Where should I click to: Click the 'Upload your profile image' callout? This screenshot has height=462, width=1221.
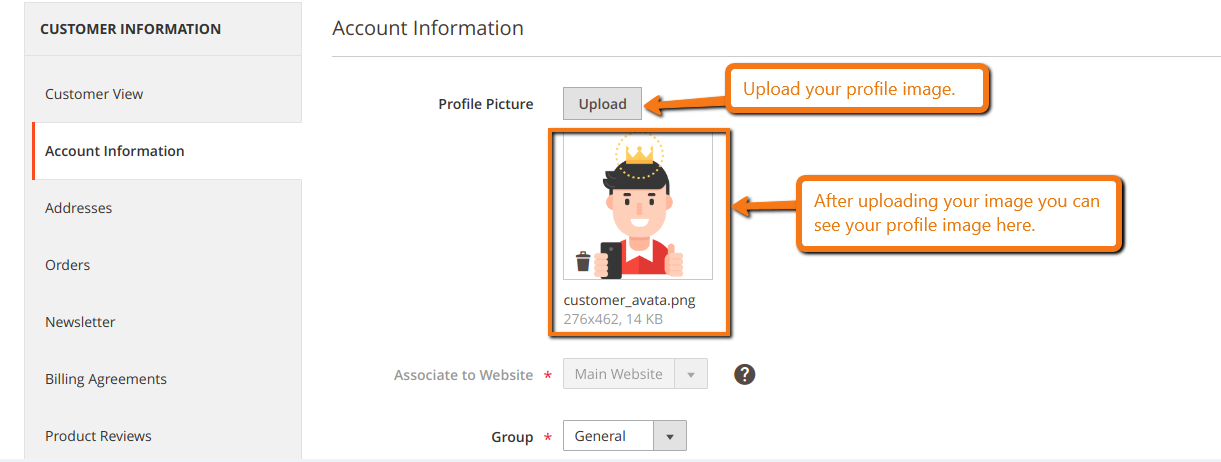point(856,90)
